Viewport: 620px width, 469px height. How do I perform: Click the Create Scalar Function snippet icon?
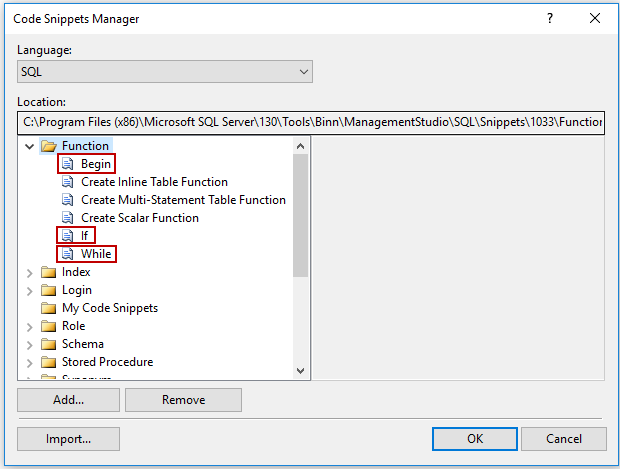[68, 218]
